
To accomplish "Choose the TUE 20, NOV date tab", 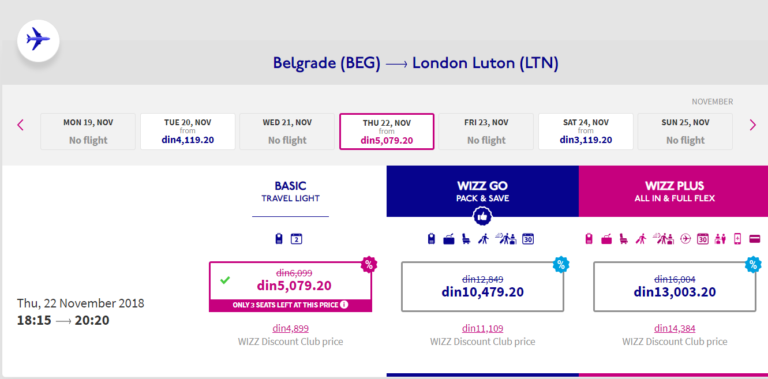I will (x=188, y=131).
